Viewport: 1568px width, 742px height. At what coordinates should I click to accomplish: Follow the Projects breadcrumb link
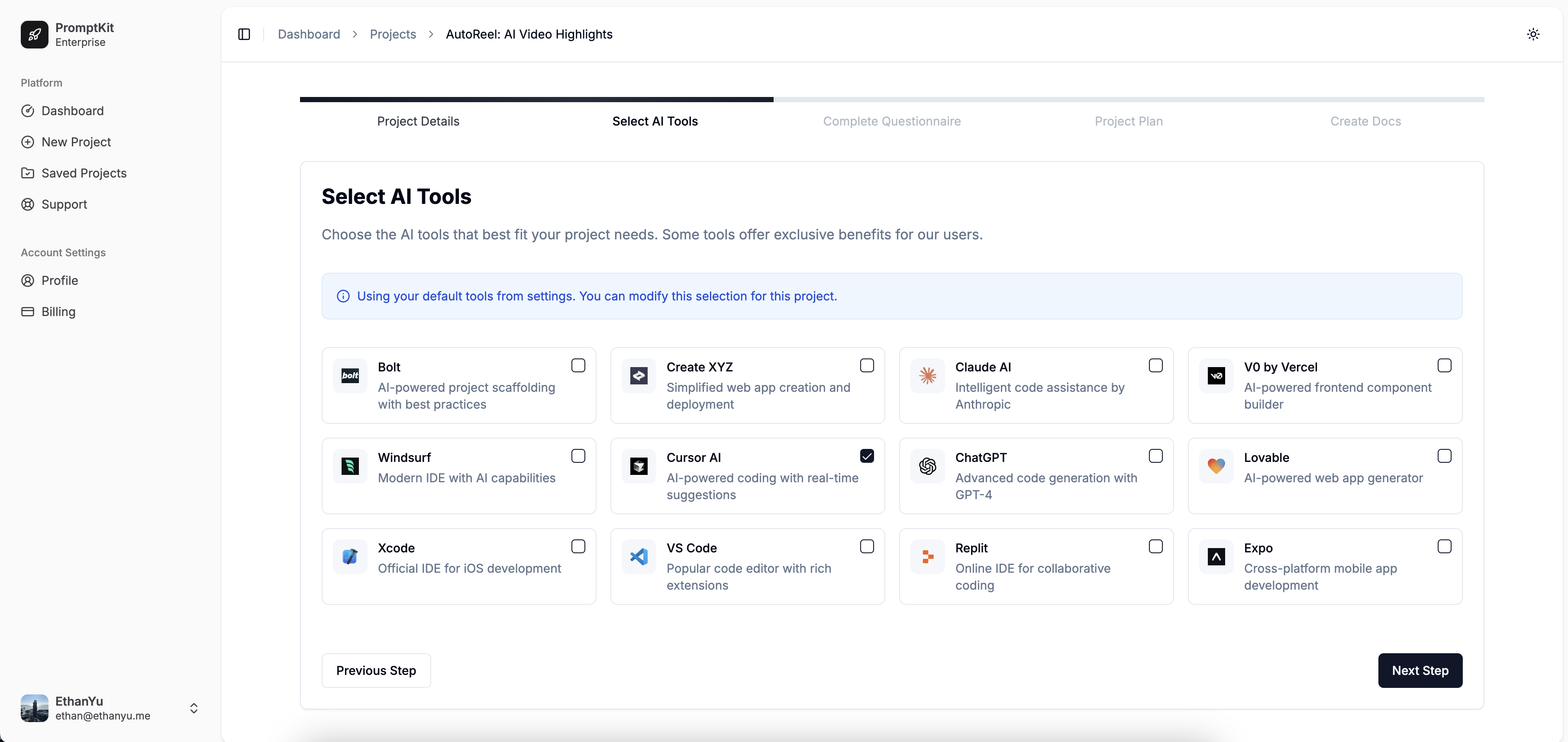point(393,34)
